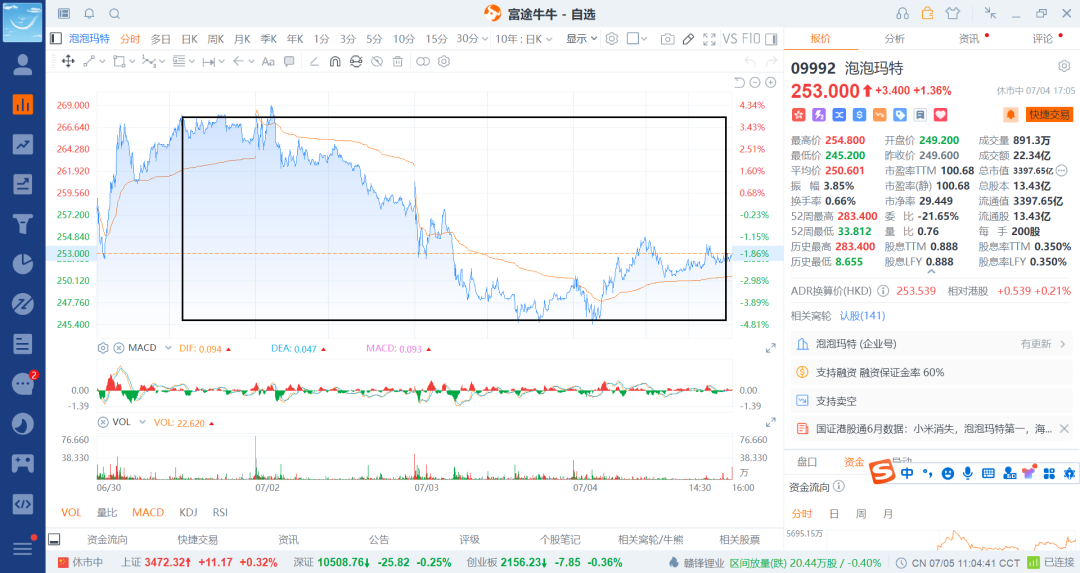The width and height of the screenshot is (1080, 573).
Task: Remove the VOL indicator with x circle
Action: pyautogui.click(x=103, y=422)
